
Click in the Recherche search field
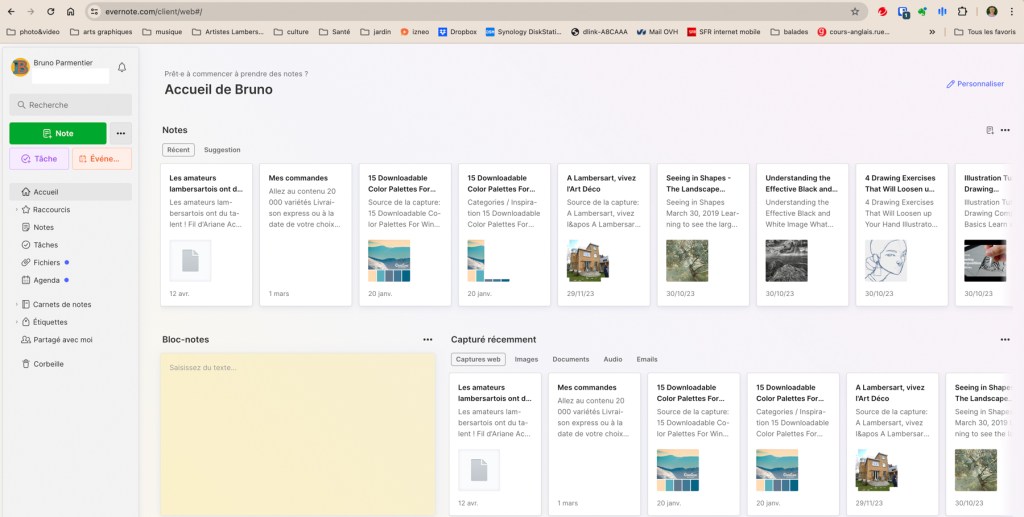coord(71,105)
